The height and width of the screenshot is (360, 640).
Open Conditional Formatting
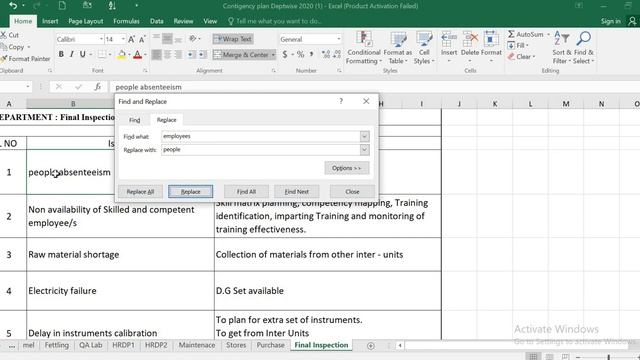point(364,48)
